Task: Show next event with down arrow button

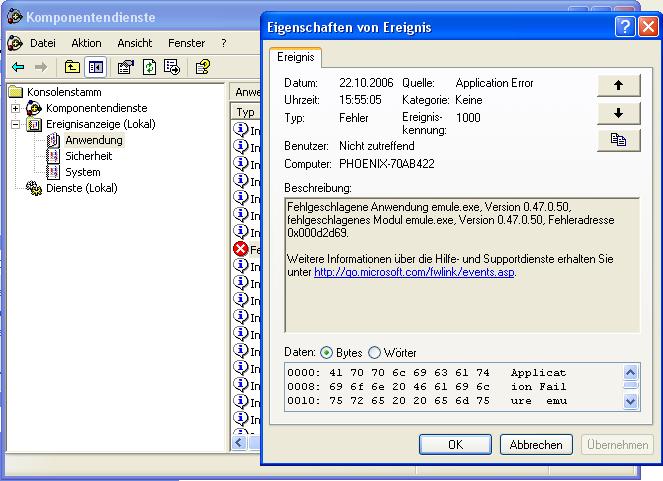Action: tap(619, 113)
